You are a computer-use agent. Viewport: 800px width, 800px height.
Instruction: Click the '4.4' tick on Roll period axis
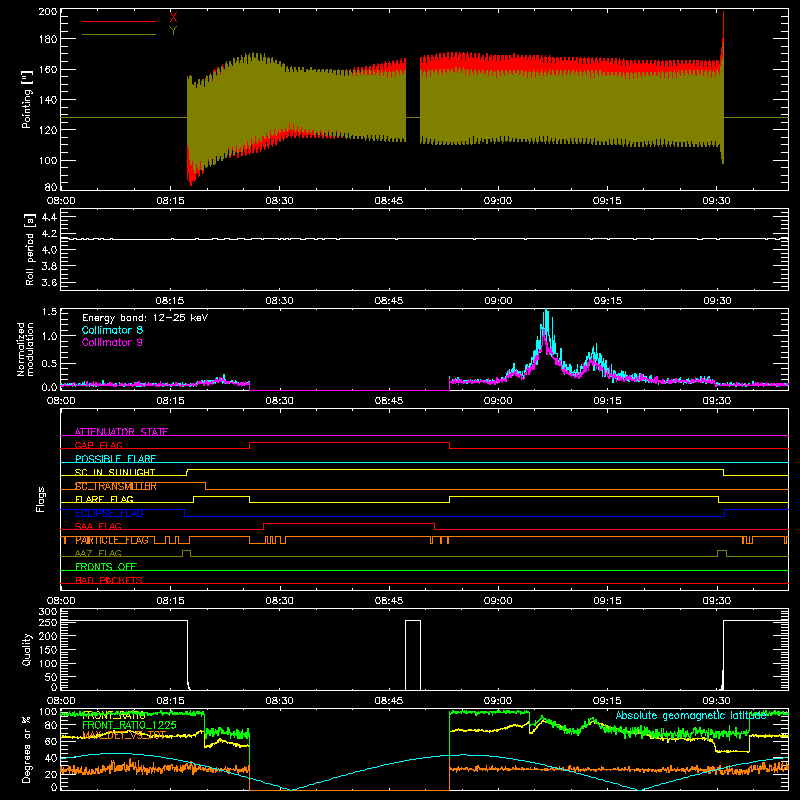(49, 217)
